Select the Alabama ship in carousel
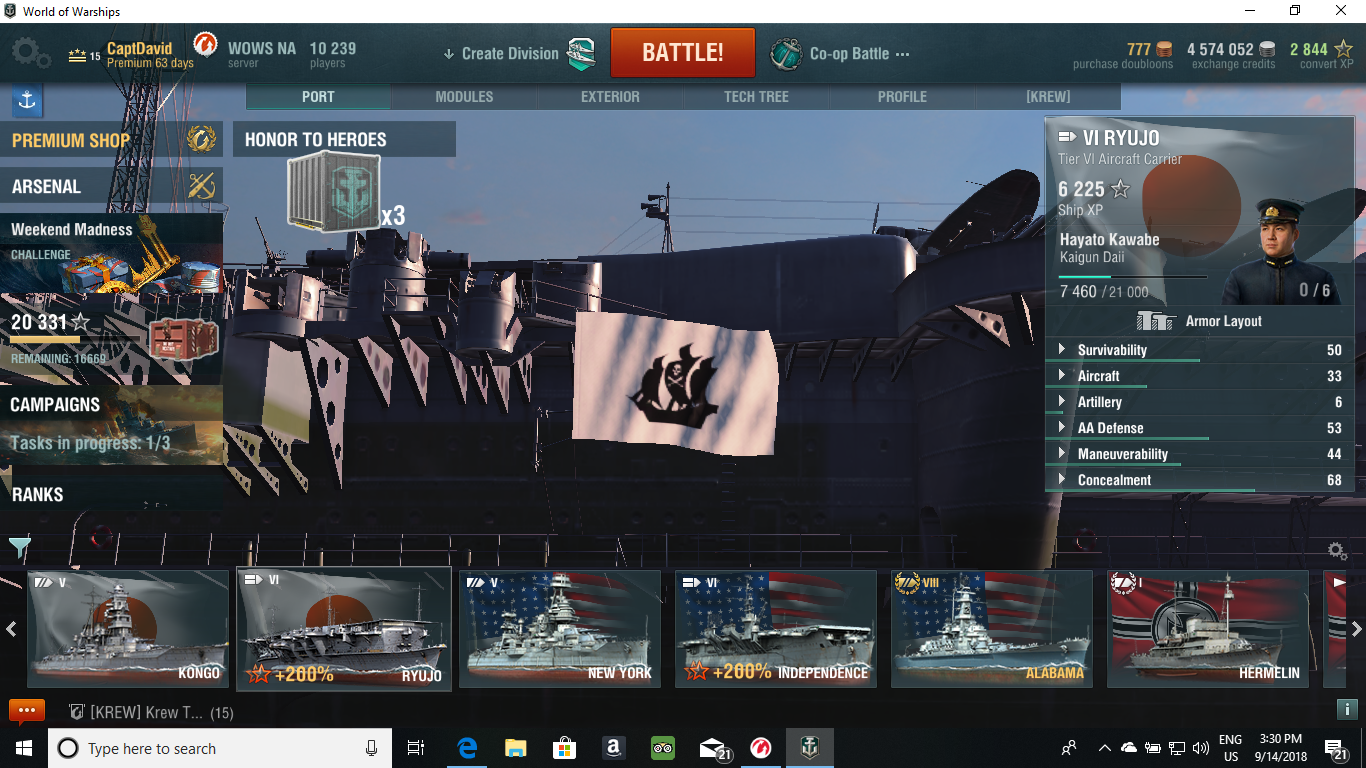The height and width of the screenshot is (768, 1366). click(x=991, y=629)
